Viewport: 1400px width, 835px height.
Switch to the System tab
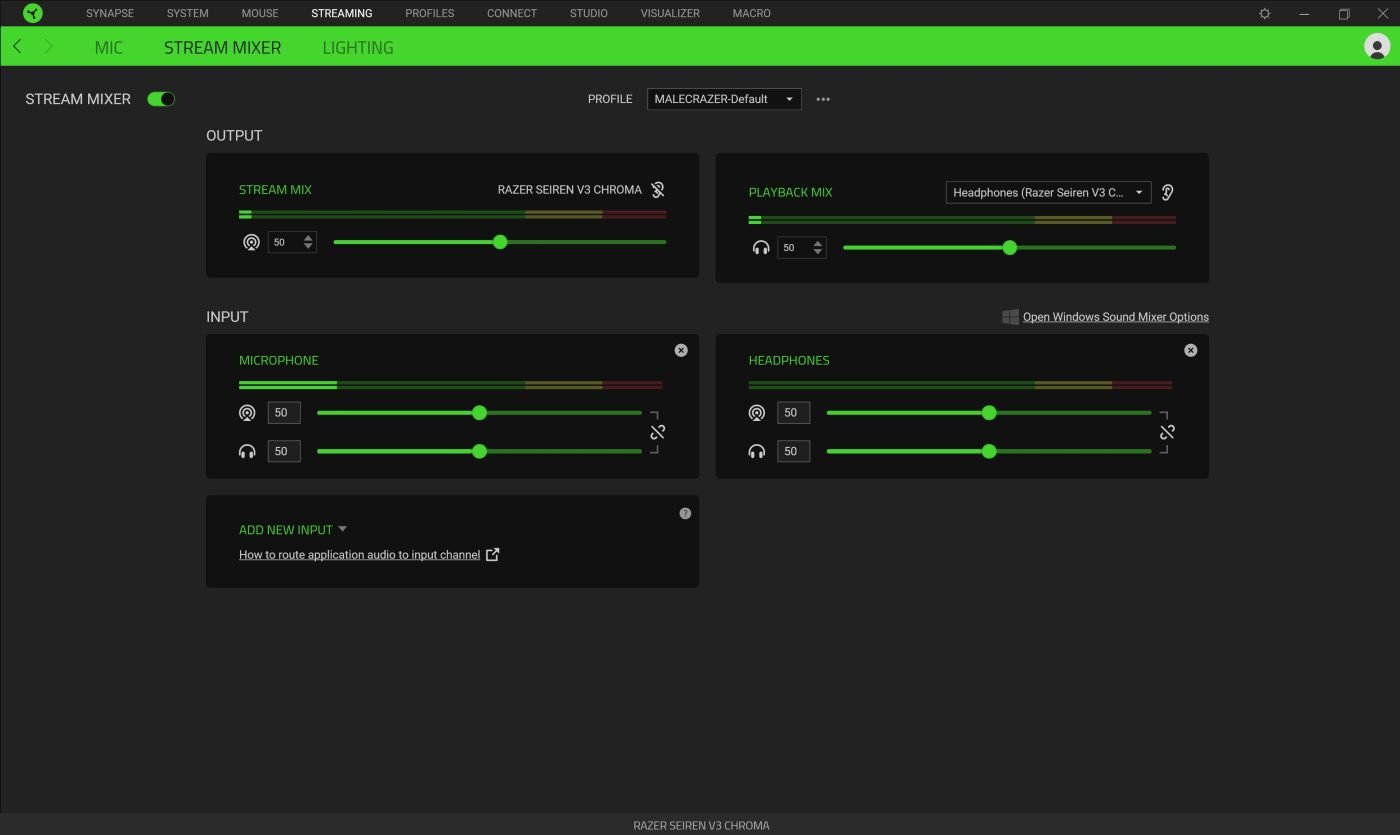tap(188, 13)
